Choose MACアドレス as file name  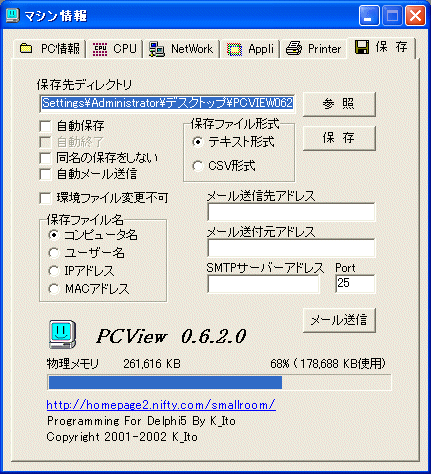pos(54,289)
